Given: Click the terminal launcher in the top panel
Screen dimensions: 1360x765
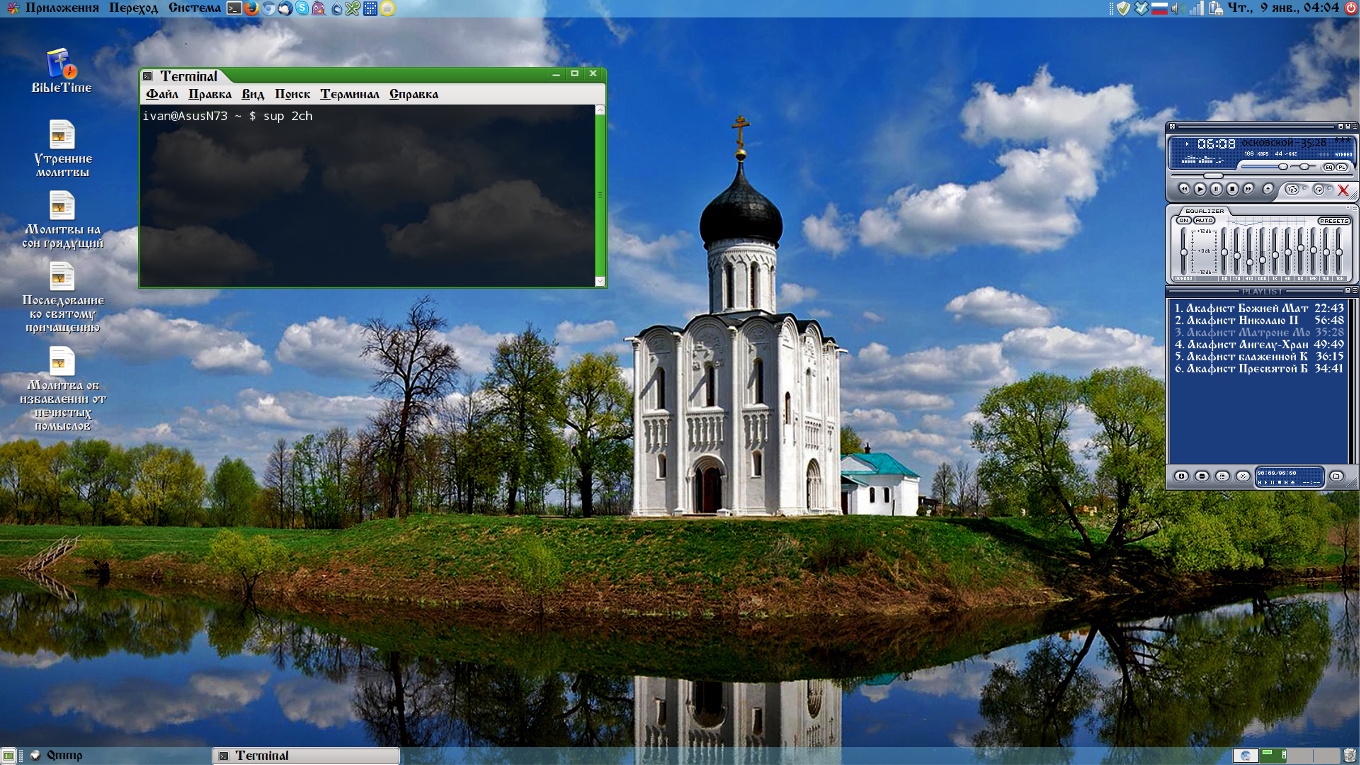Looking at the screenshot, I should tap(234, 8).
